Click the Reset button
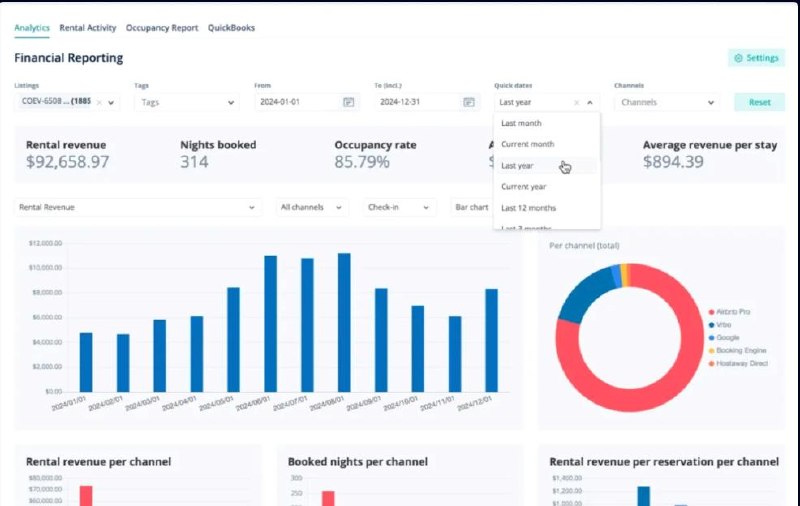This screenshot has height=506, width=800. pyautogui.click(x=759, y=103)
